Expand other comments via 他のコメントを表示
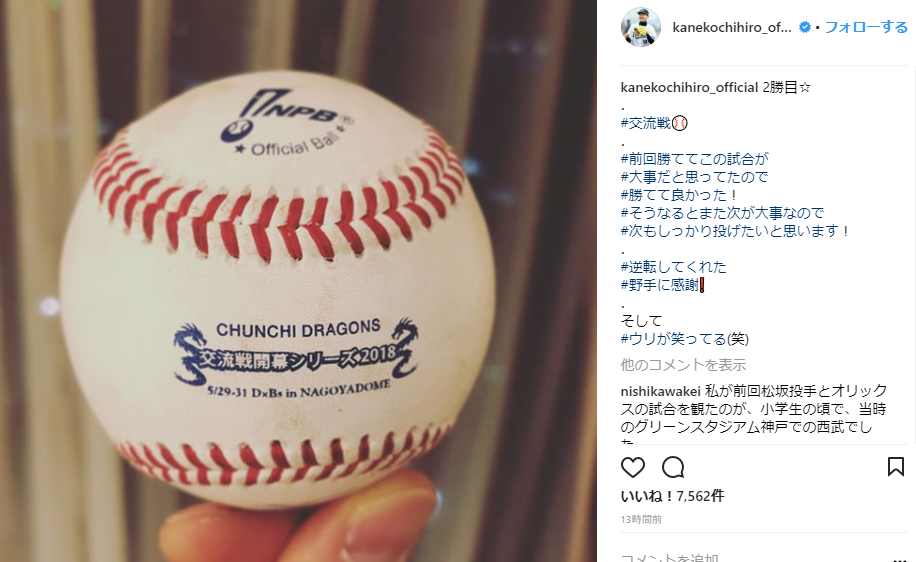 683,365
